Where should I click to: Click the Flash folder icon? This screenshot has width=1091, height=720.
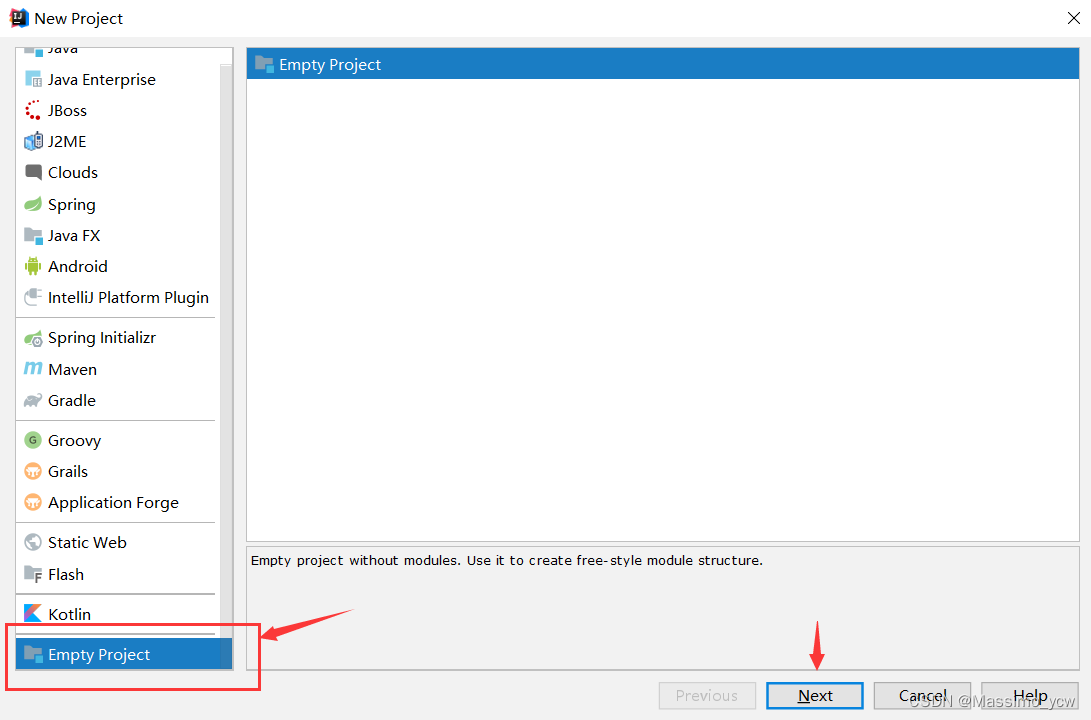(33, 574)
